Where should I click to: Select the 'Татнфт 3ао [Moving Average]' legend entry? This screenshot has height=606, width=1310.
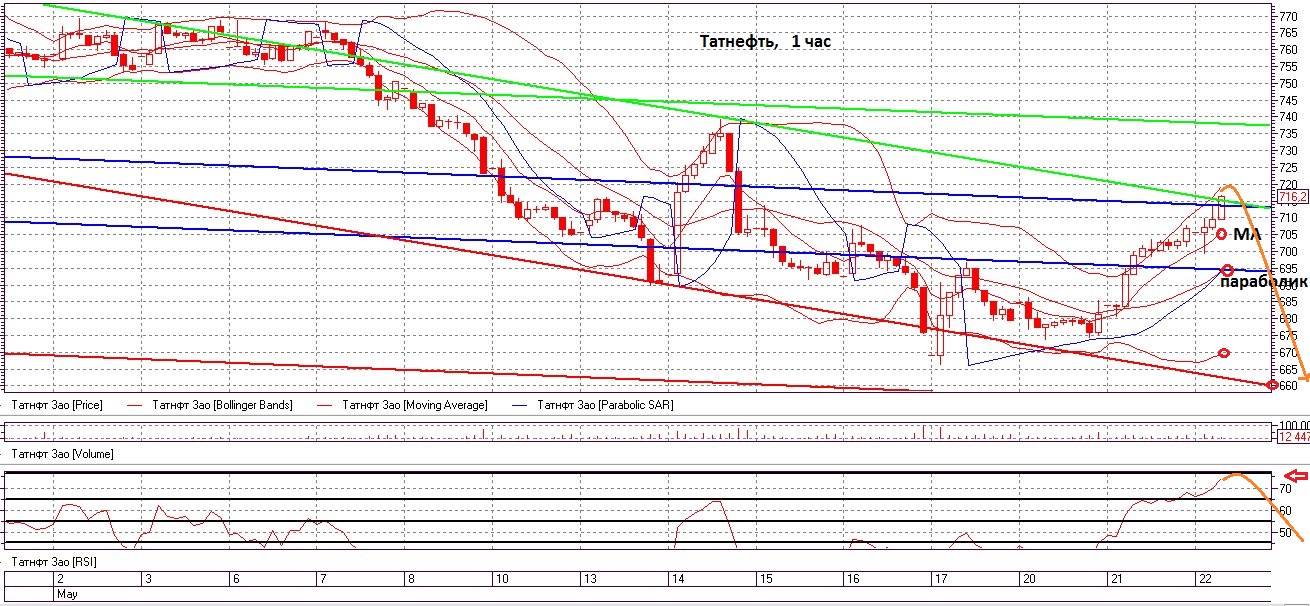coord(415,405)
